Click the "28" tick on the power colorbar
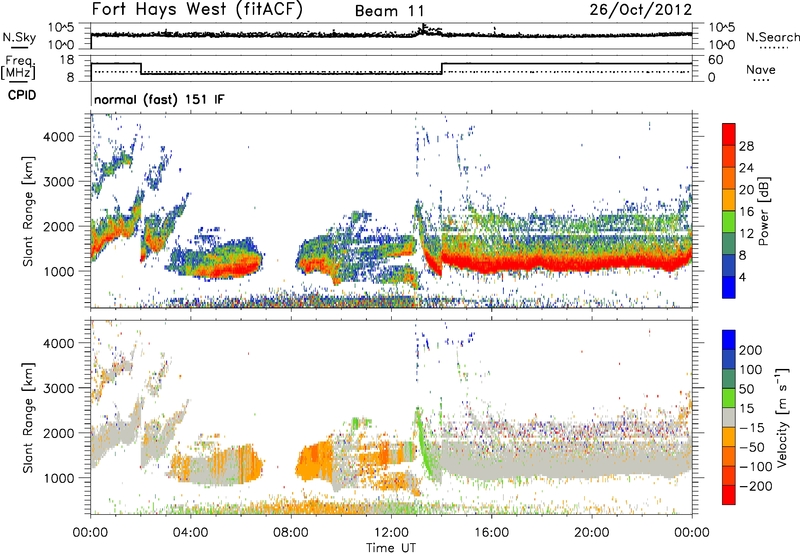Viewport: 800px width, 554px height. point(746,146)
